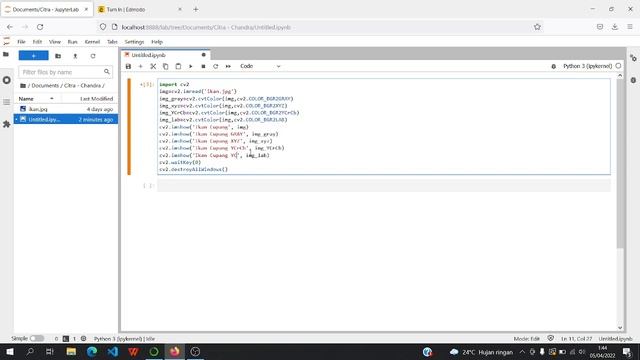Open Visual Studio Code from the taskbar

113,352
